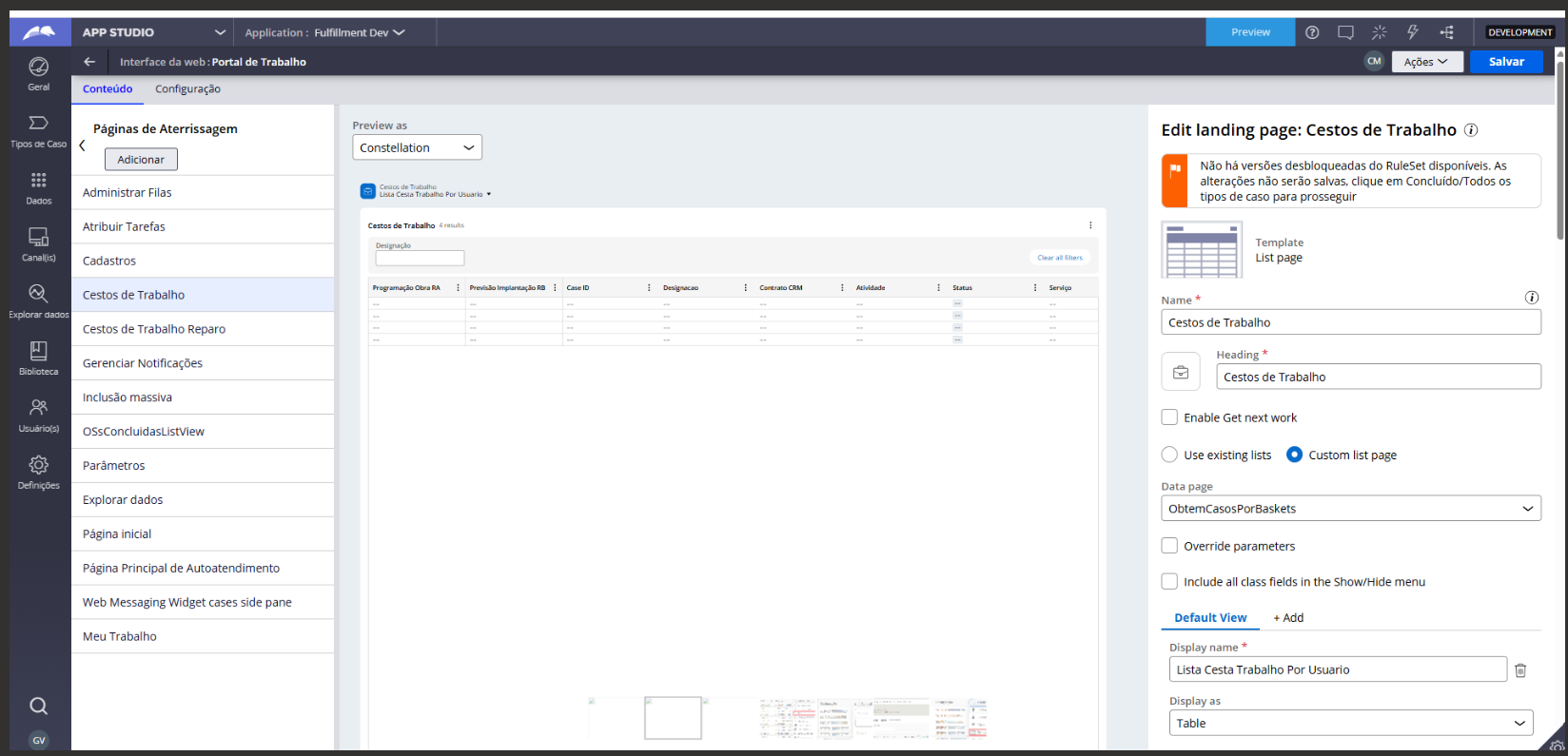The width and height of the screenshot is (1568, 756).
Task: Select Gerenciar Notificações landing page
Action: (x=203, y=363)
